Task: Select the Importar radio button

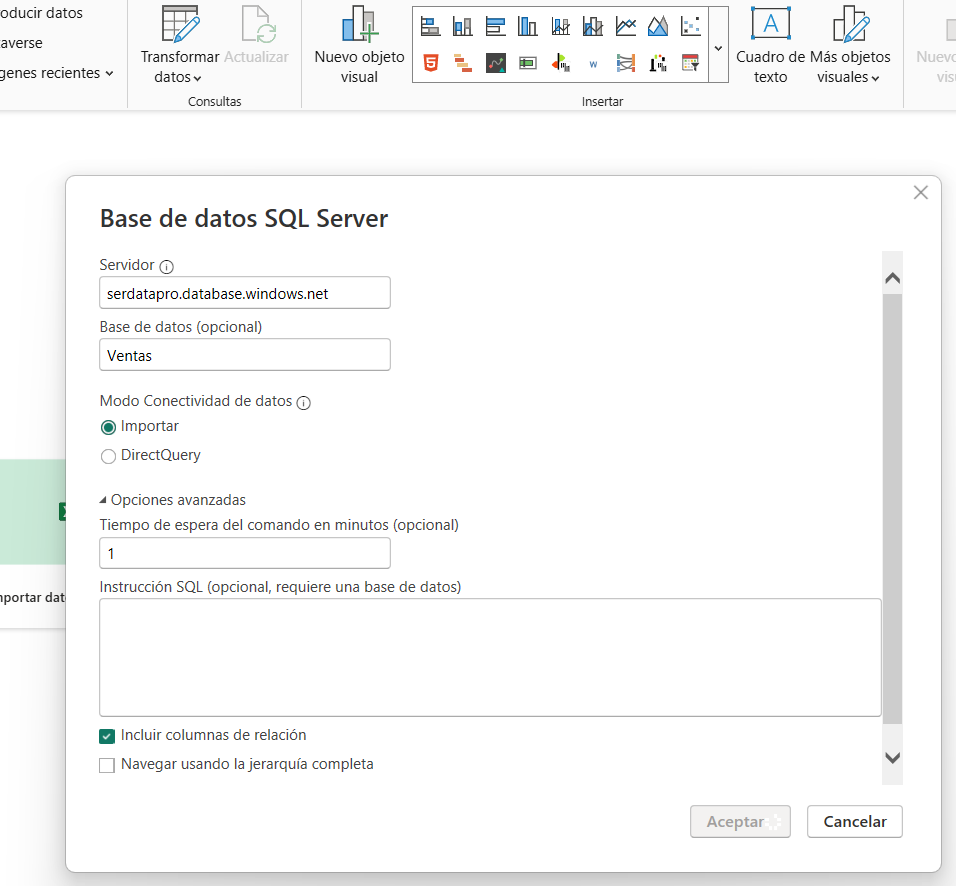Action: point(109,427)
